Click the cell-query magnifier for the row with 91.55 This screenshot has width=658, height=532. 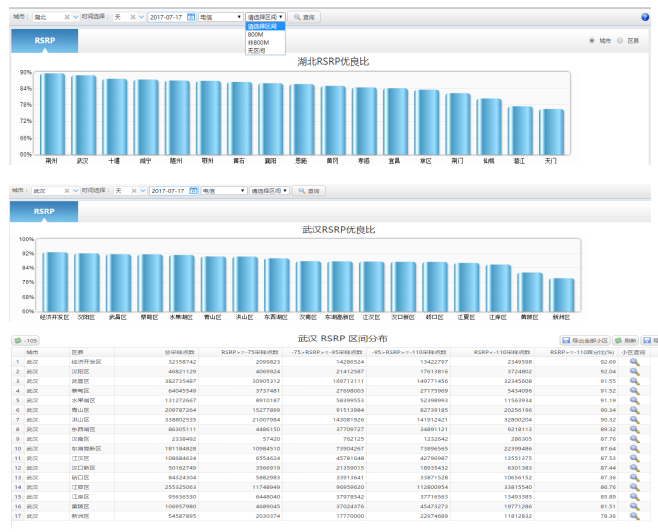(x=634, y=381)
